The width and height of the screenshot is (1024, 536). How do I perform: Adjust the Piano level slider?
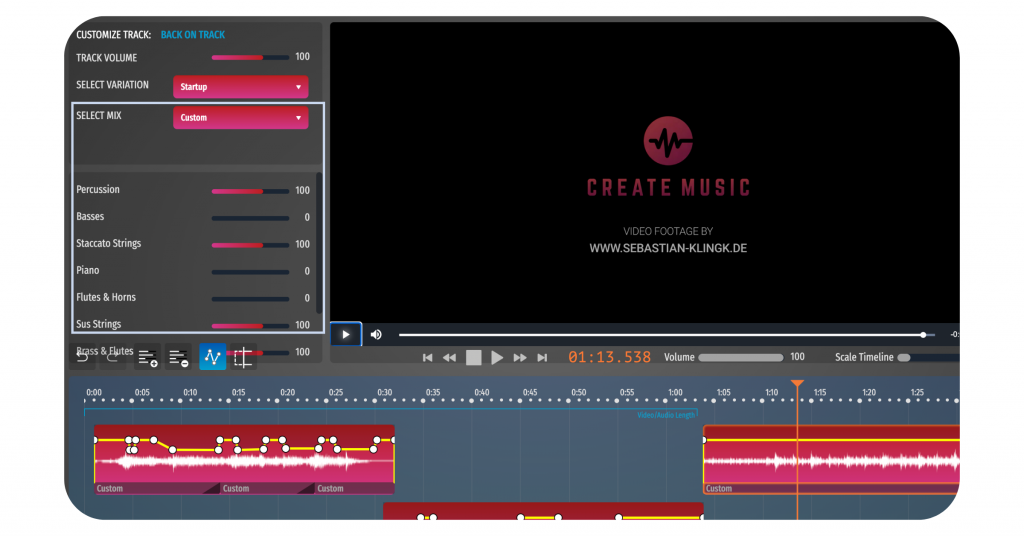[x=250, y=272]
